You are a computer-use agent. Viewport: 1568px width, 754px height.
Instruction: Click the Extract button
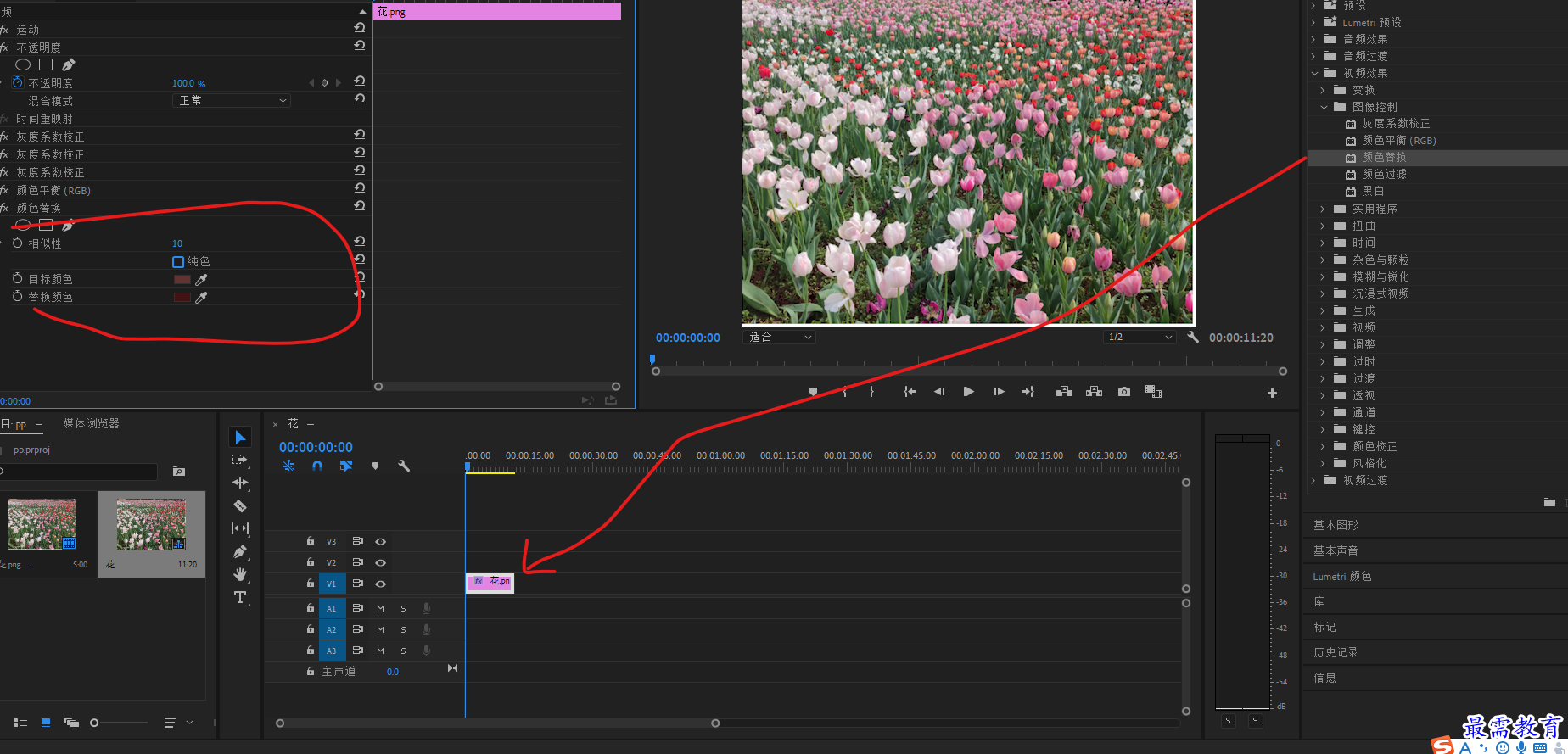(1095, 392)
